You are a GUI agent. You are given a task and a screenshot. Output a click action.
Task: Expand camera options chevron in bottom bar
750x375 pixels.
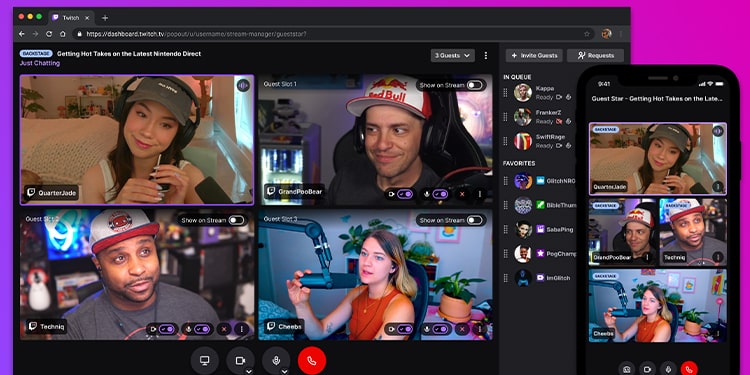tap(249, 371)
